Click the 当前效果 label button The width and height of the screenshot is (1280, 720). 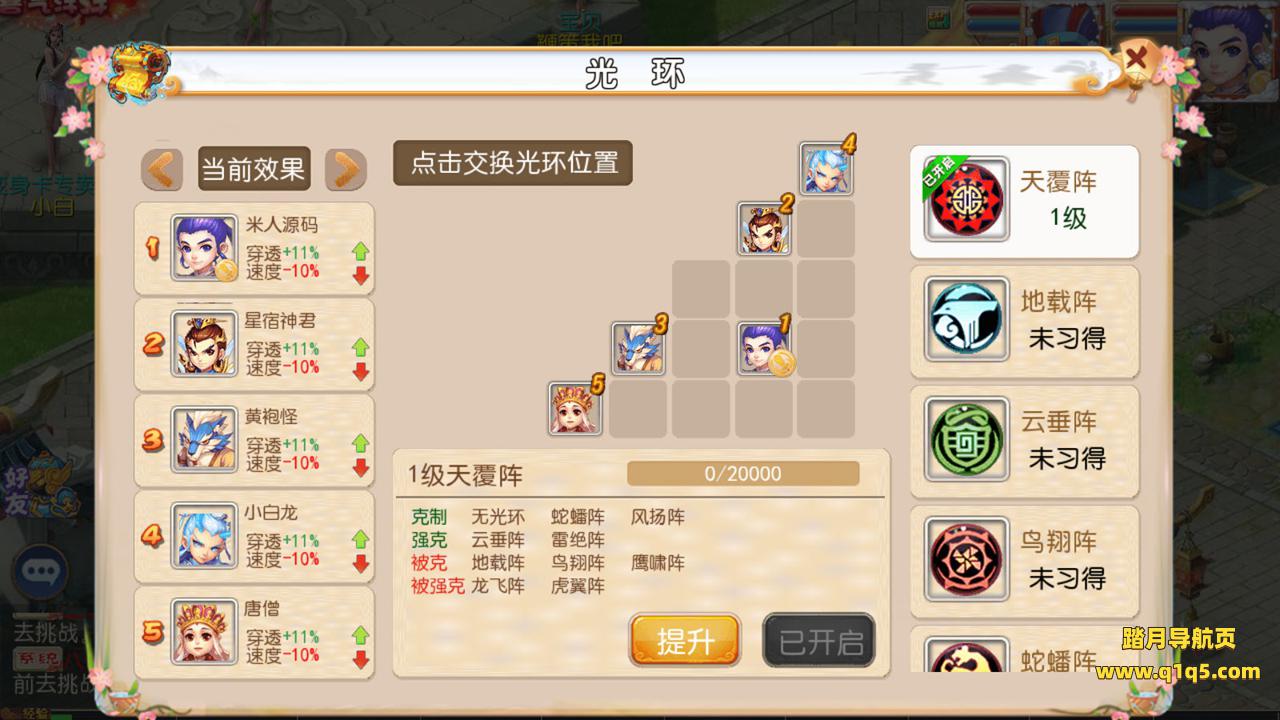(253, 169)
